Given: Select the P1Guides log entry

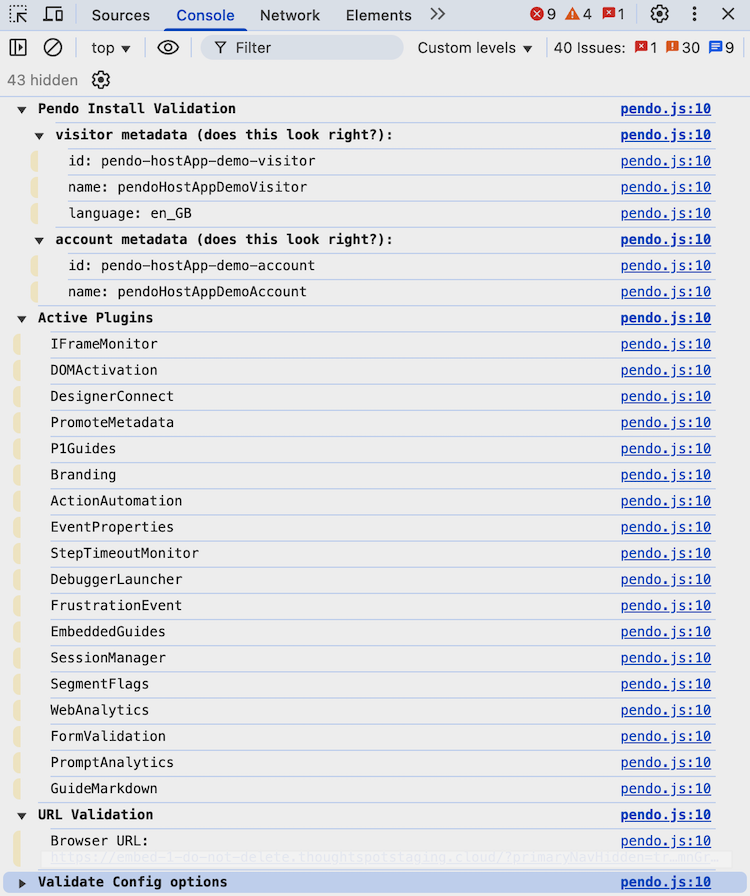Looking at the screenshot, I should pyautogui.click(x=83, y=449).
